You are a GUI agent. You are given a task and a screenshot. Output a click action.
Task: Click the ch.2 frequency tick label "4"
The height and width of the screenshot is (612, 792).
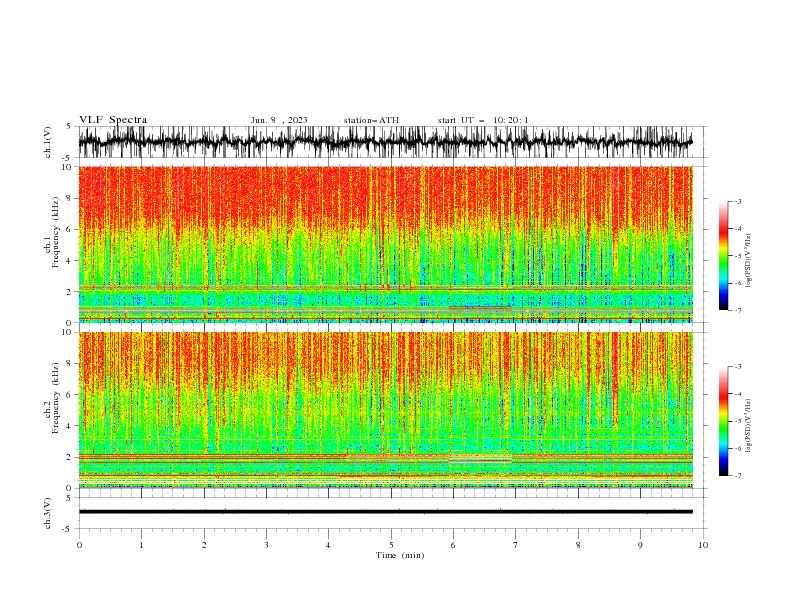click(69, 426)
